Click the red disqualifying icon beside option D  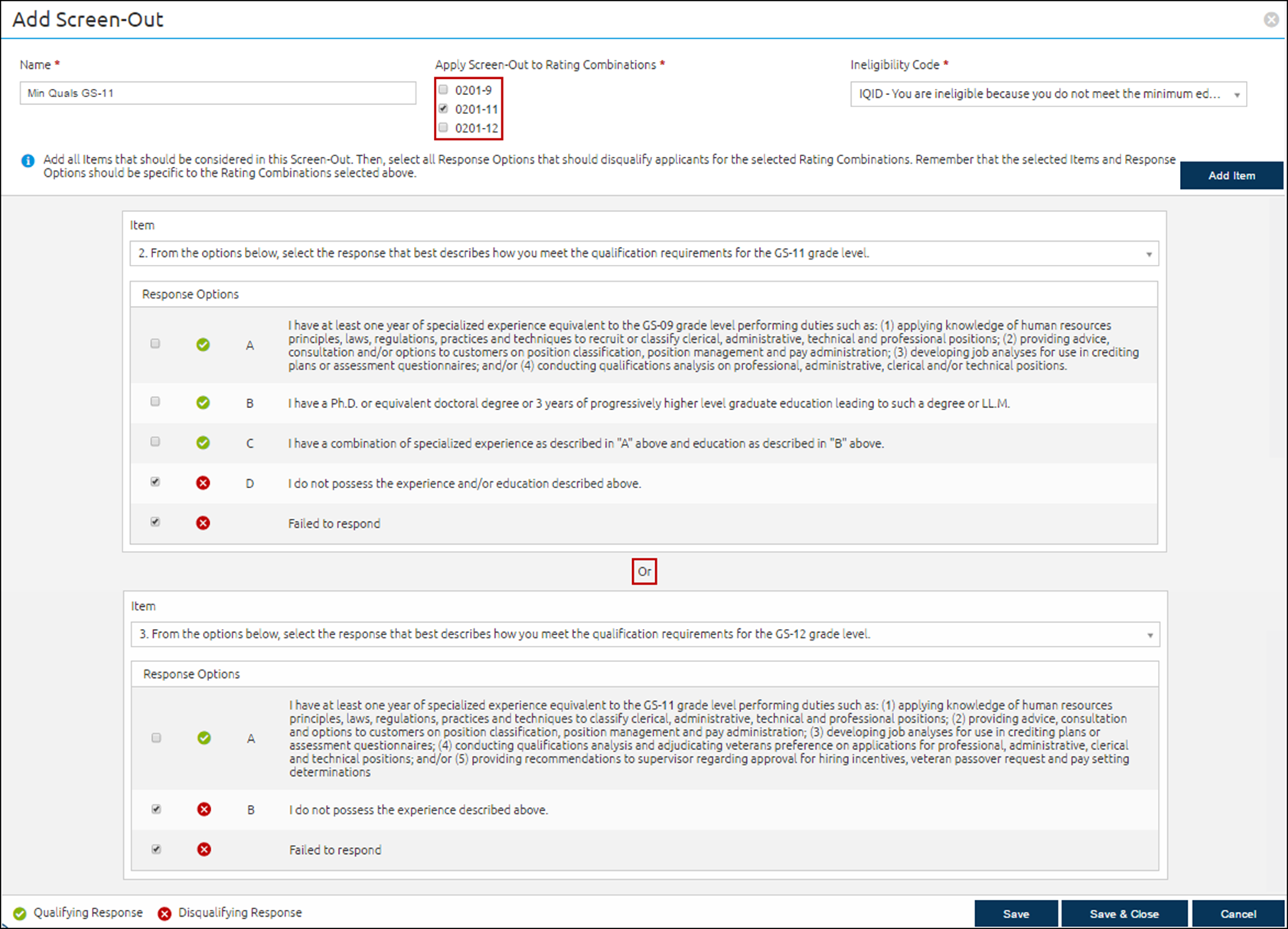[203, 483]
